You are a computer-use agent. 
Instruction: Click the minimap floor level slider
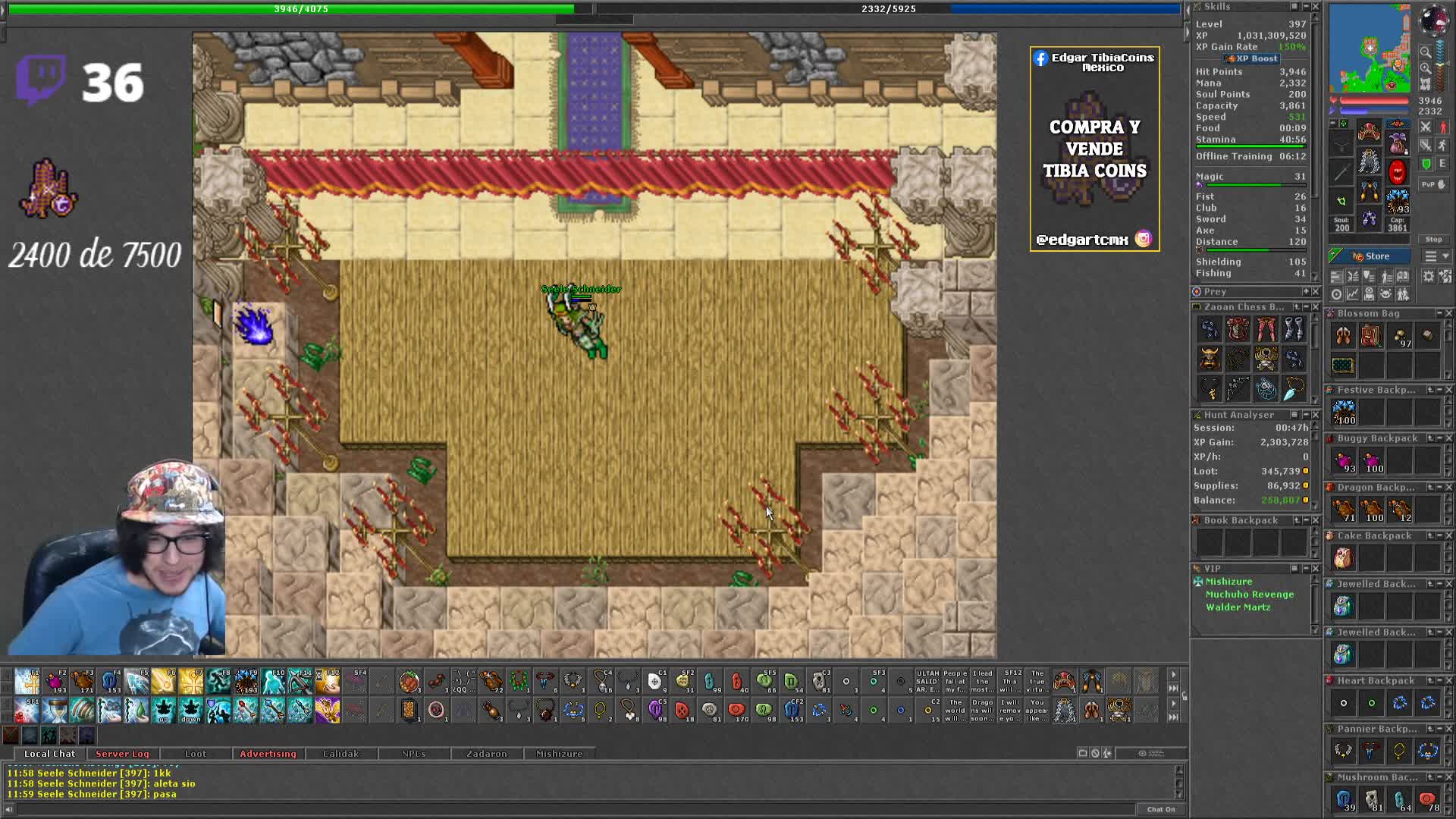coord(1441,64)
